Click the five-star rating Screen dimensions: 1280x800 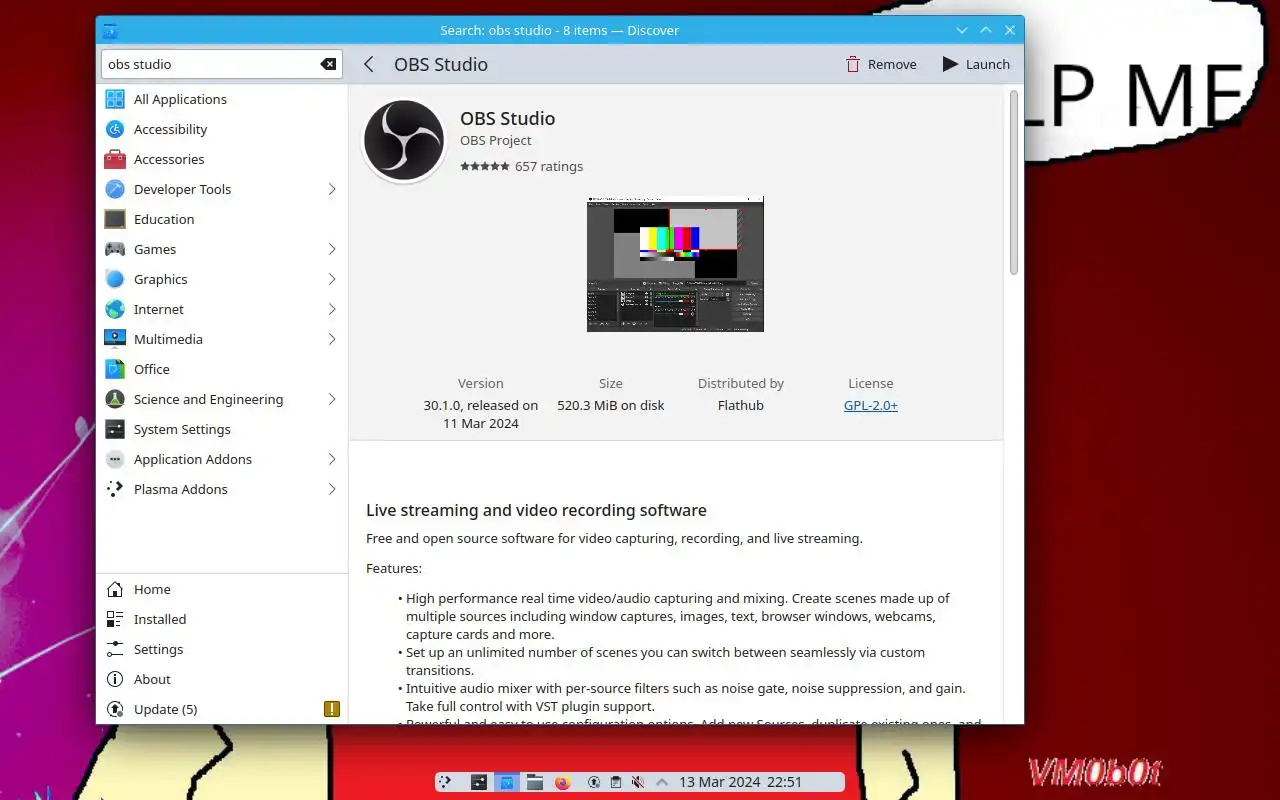(484, 166)
